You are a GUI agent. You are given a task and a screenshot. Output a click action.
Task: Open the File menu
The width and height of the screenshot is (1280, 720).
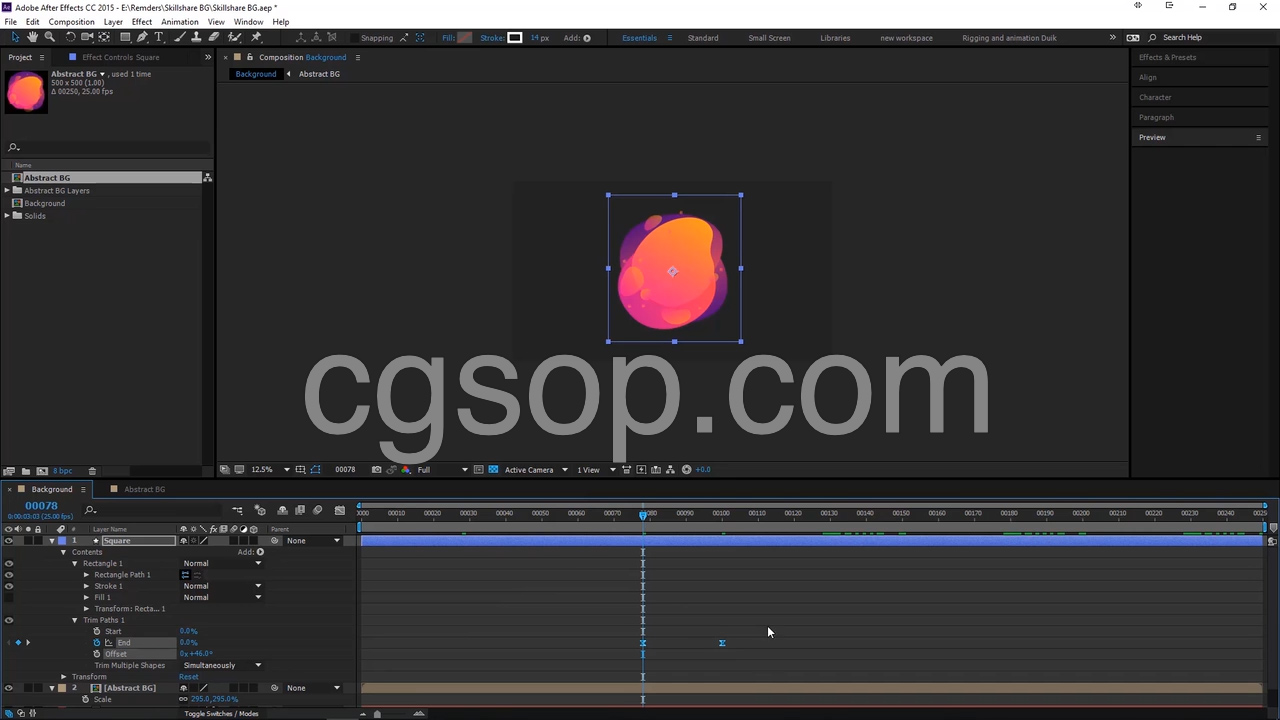point(10,22)
